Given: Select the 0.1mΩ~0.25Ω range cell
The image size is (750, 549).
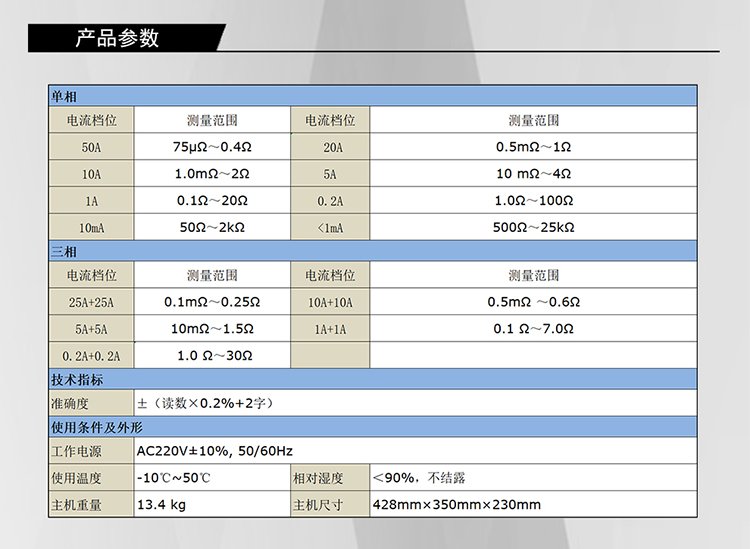Looking at the screenshot, I should pyautogui.click(x=212, y=302).
